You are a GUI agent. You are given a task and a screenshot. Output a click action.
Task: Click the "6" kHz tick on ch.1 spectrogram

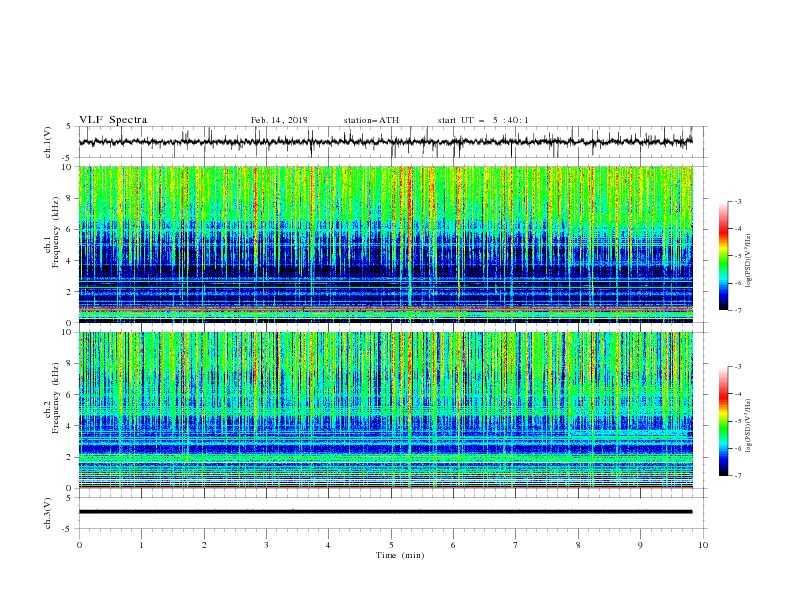(x=69, y=230)
